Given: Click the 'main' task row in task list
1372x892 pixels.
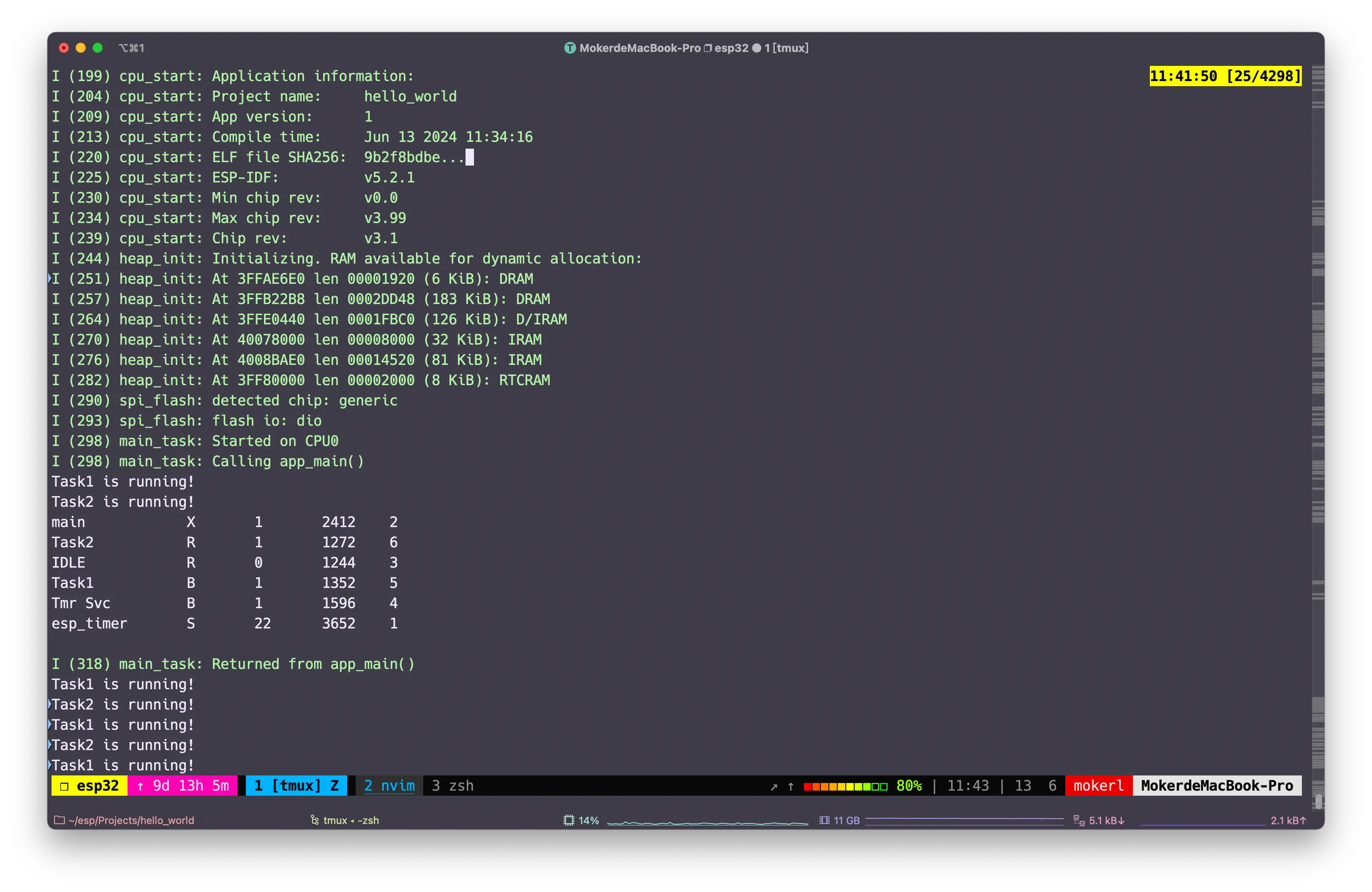Looking at the screenshot, I should (225, 522).
